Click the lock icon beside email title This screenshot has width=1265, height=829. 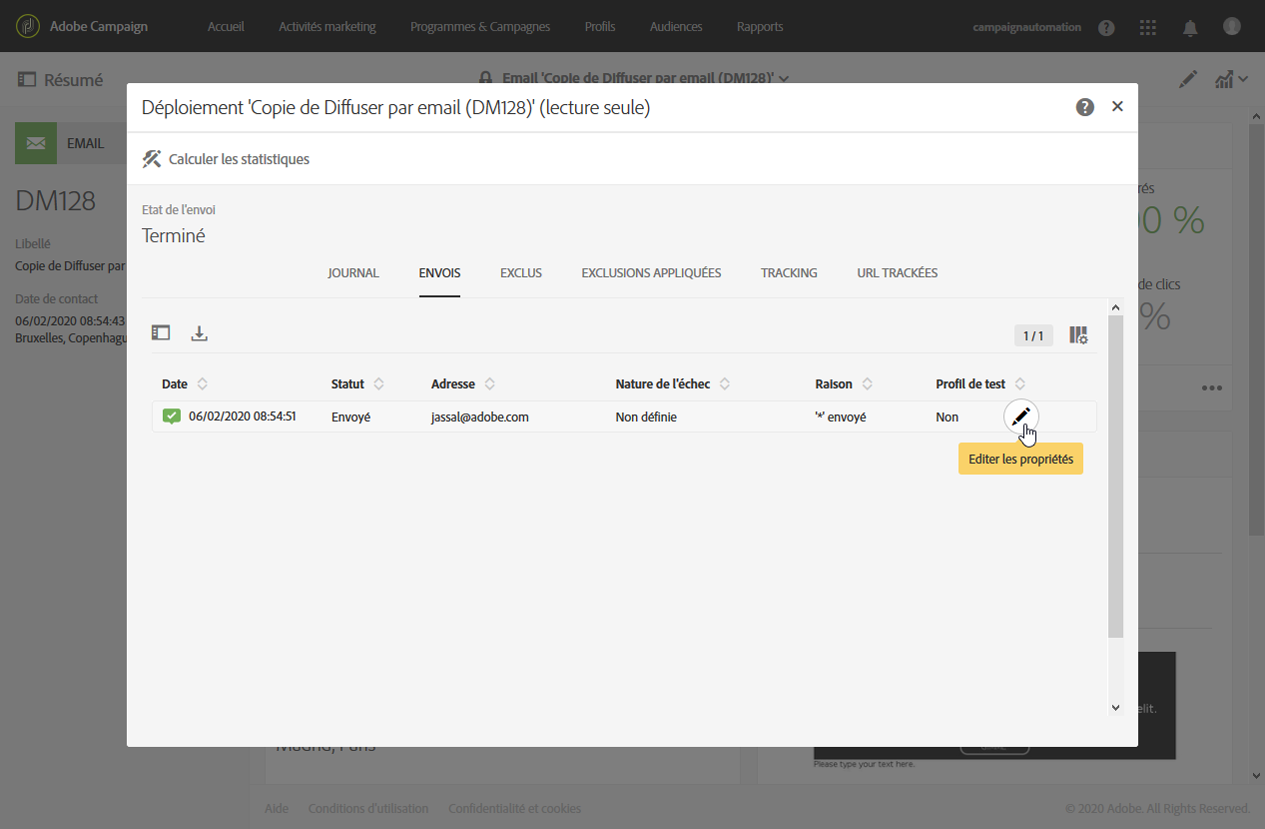click(486, 77)
